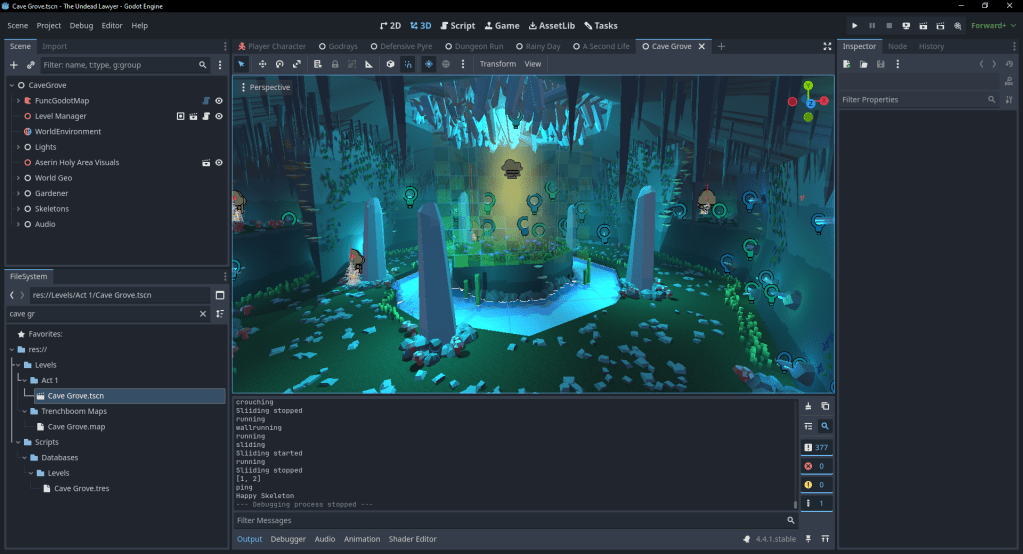The height and width of the screenshot is (554, 1023).
Task: Open the Shader Editor bottom panel
Action: tap(412, 539)
